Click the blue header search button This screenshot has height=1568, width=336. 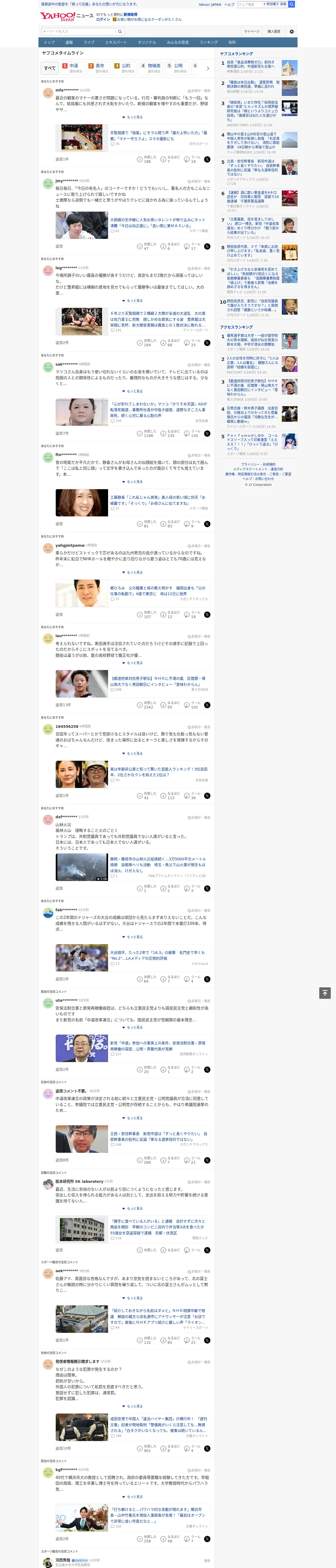(292, 4)
